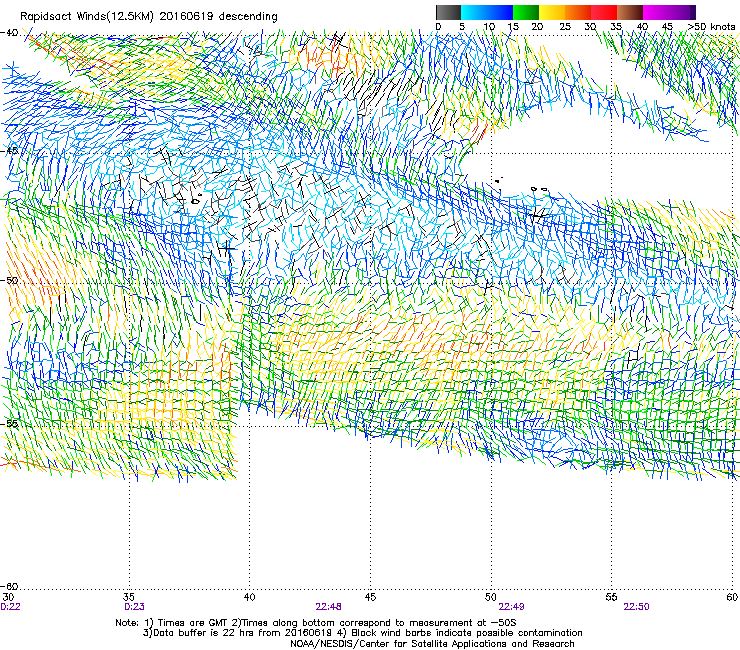Click the '20' label under the color legend
740x650 pixels.
click(537, 27)
